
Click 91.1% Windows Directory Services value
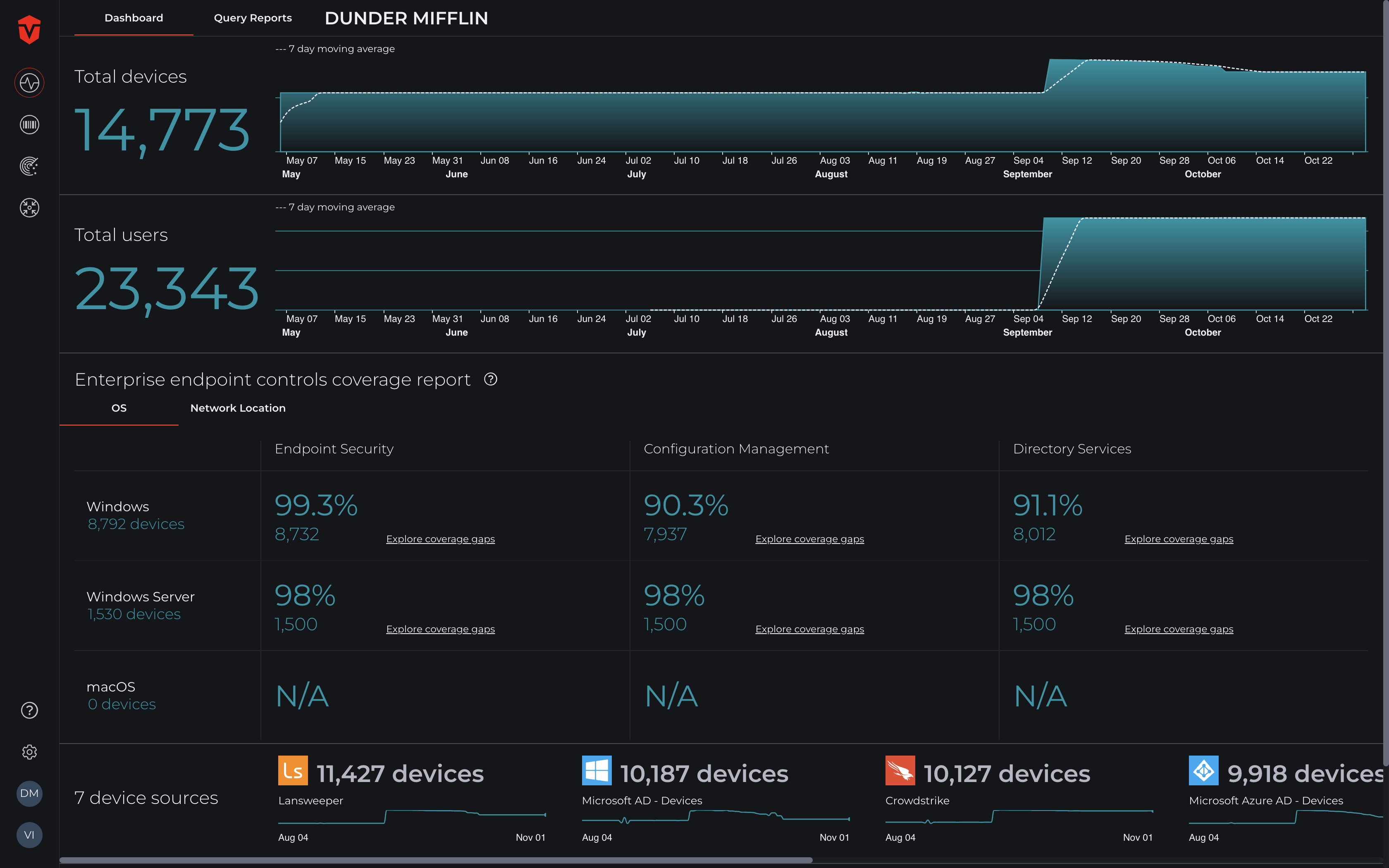pos(1048,505)
